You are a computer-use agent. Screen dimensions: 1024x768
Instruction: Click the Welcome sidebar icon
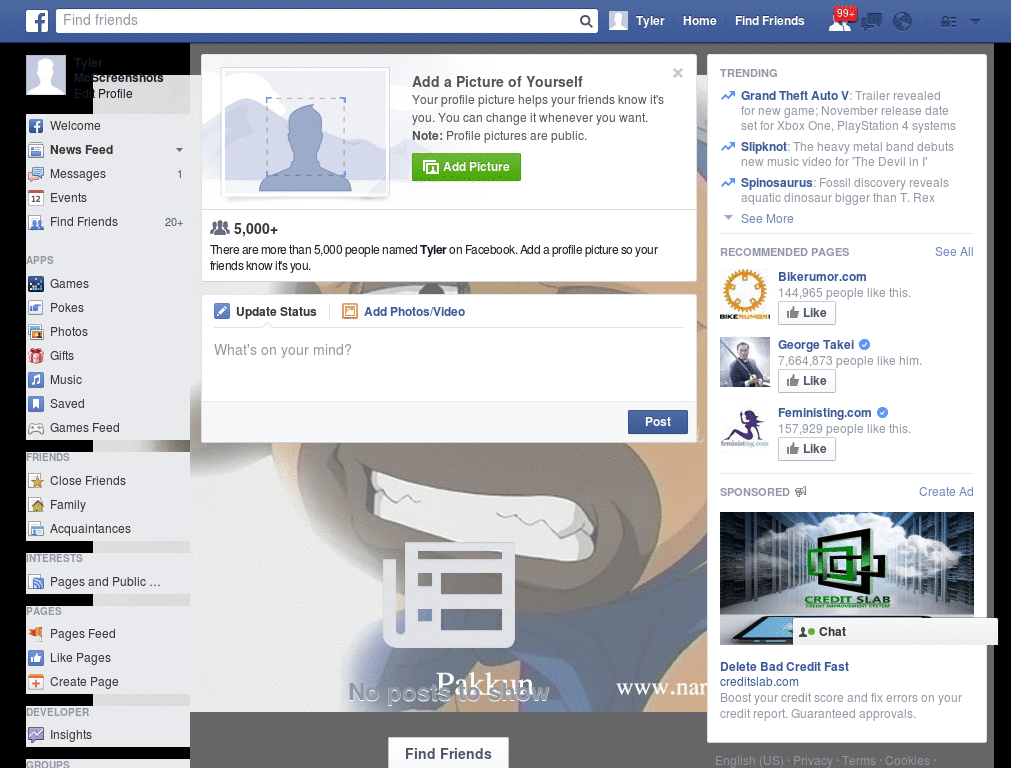(36, 126)
